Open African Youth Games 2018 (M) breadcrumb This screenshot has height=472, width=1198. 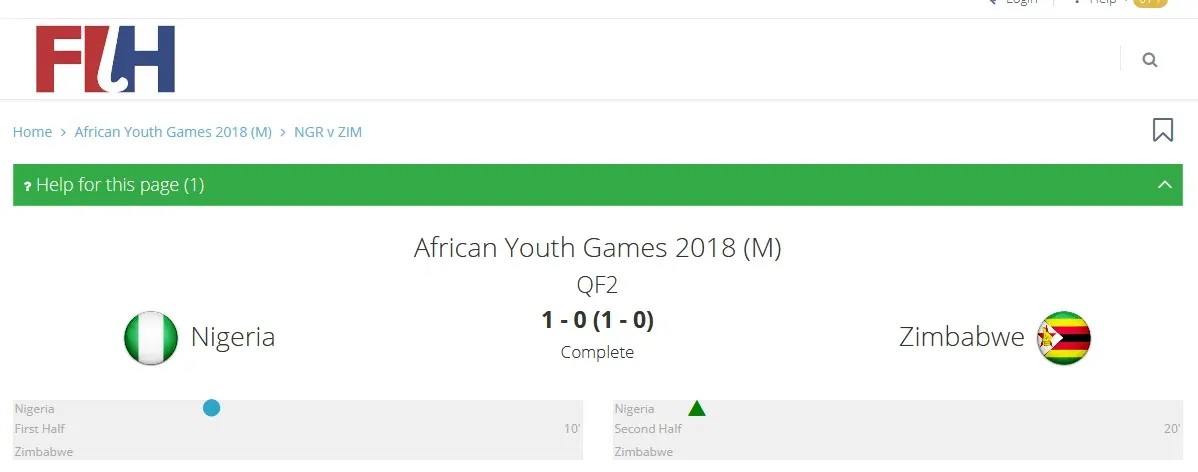tap(173, 132)
